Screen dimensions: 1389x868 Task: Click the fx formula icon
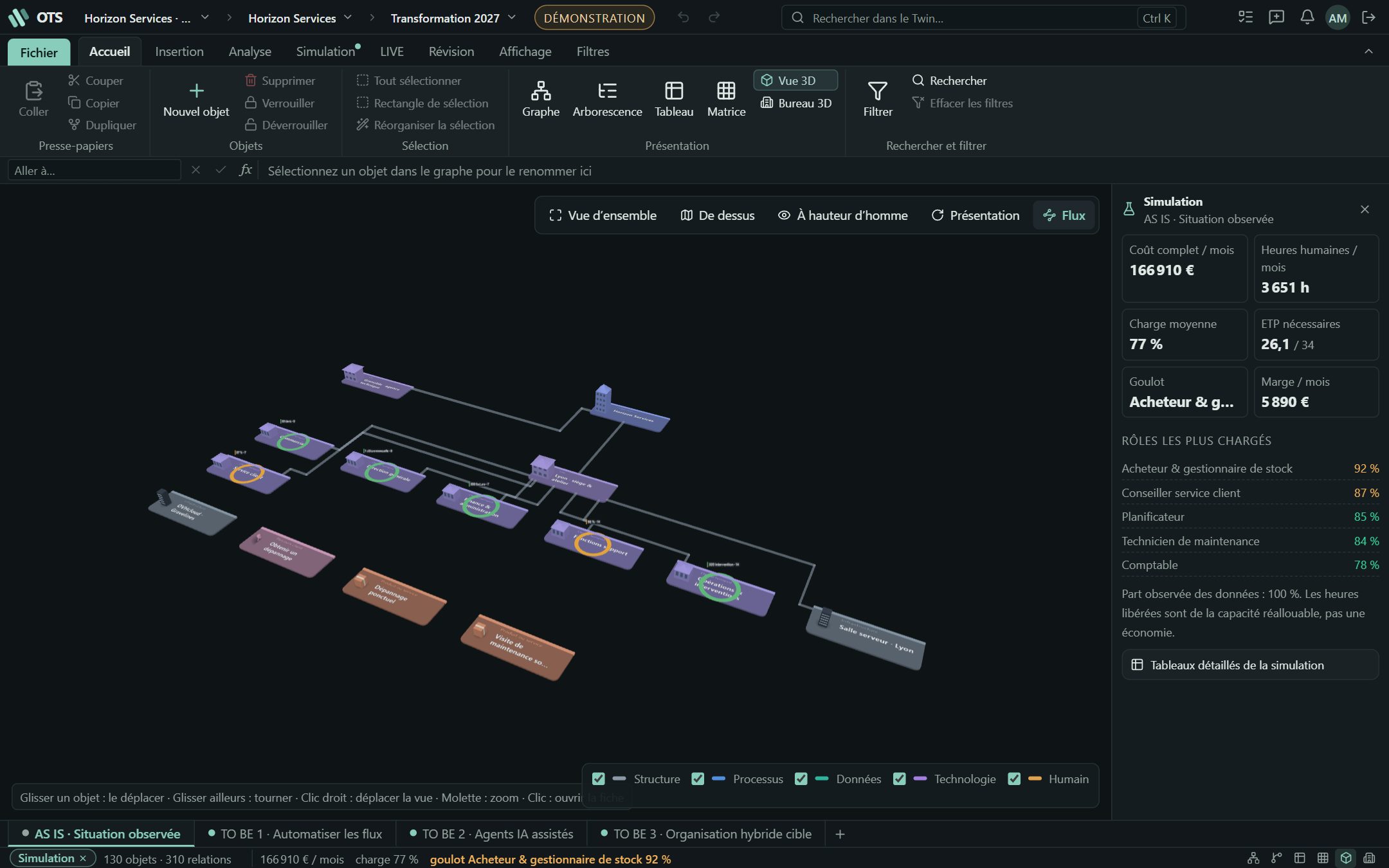click(246, 170)
